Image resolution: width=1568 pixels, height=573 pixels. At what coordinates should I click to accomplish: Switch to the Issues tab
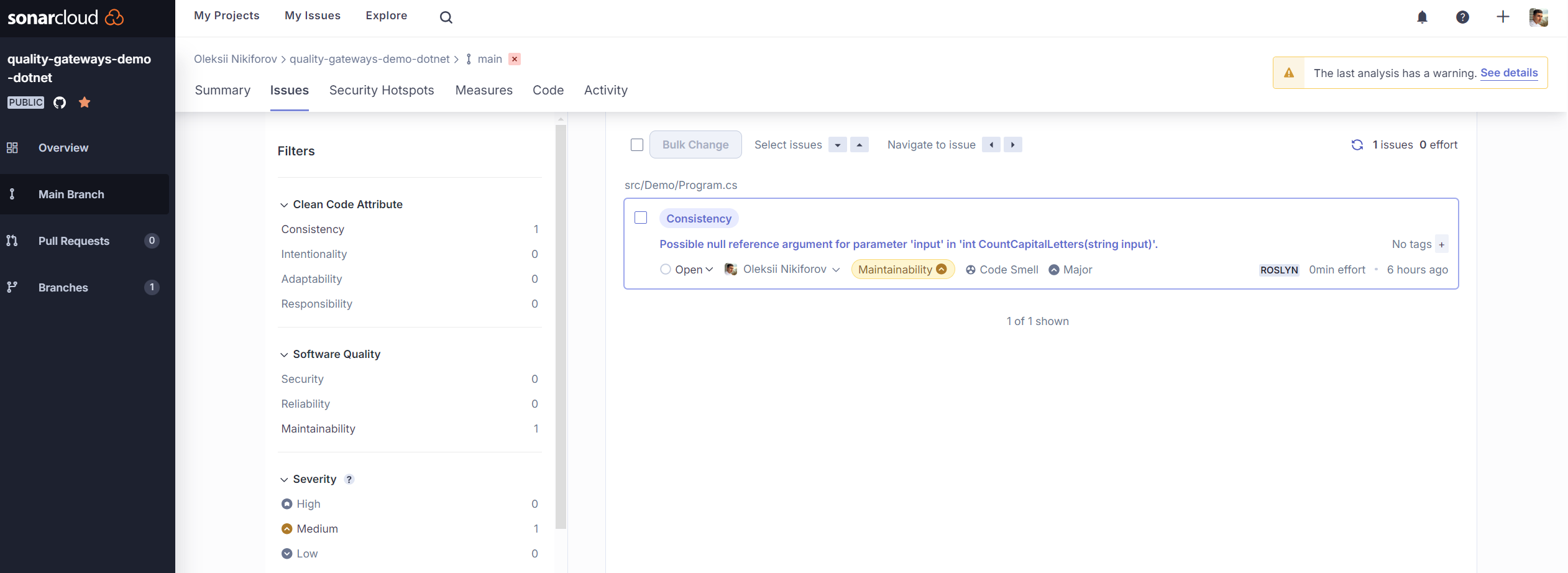290,90
